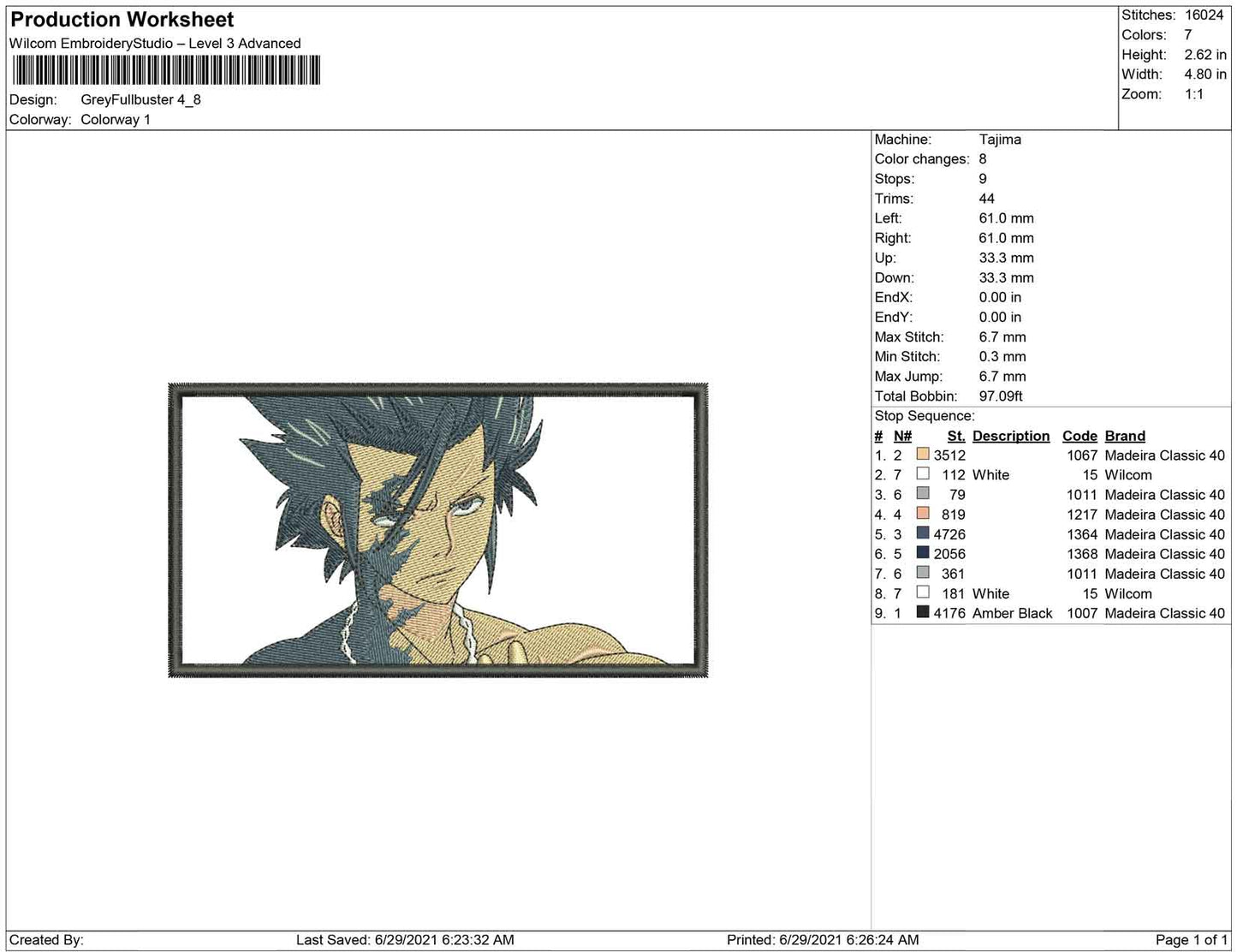Click the white swatch beside 181 stitches
The height and width of the screenshot is (952, 1237).
click(x=923, y=592)
